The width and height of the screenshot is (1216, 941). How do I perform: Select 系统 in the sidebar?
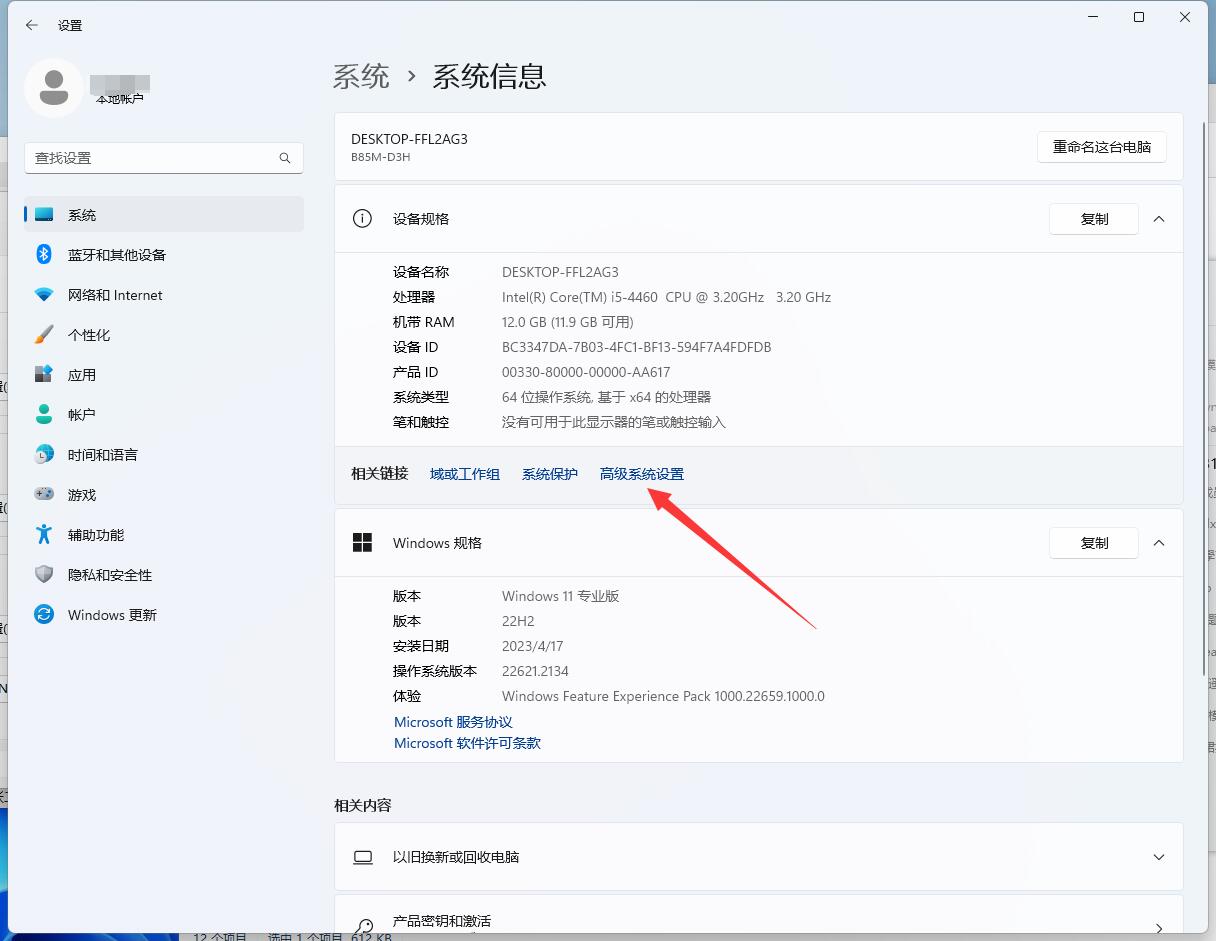pyautogui.click(x=82, y=215)
